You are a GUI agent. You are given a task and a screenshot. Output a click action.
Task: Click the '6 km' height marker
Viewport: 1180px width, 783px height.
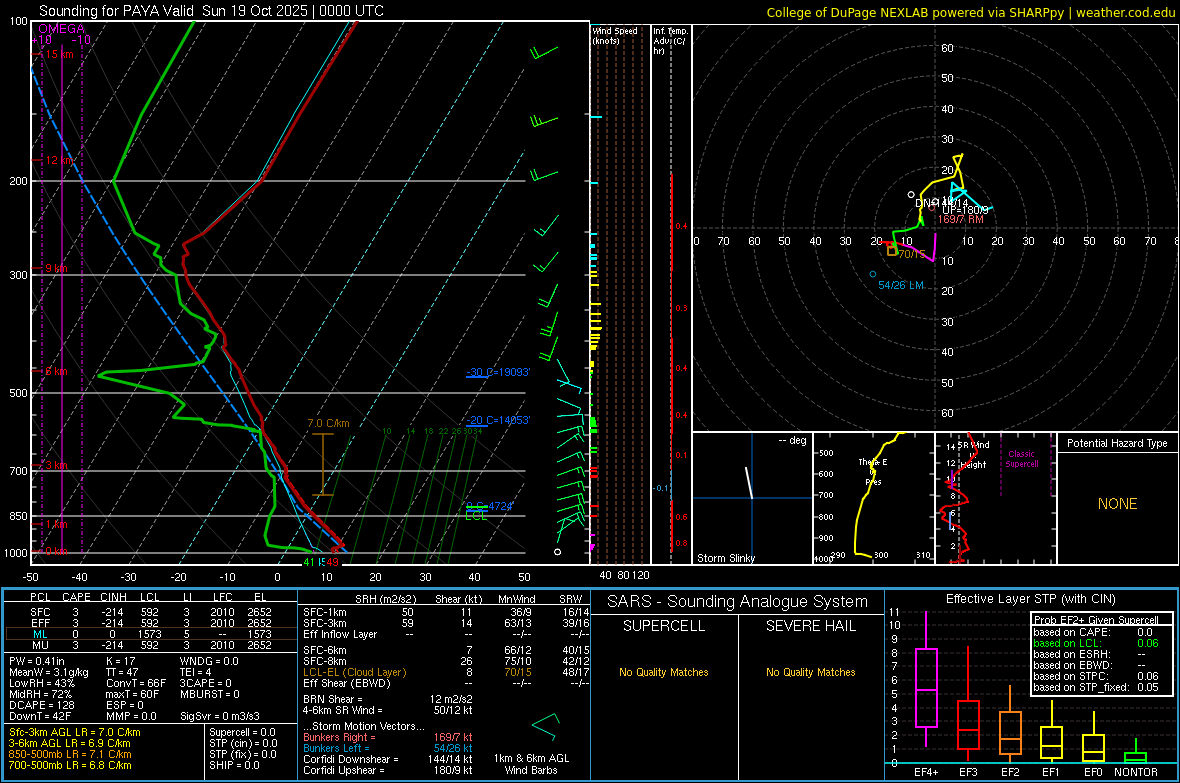point(56,371)
